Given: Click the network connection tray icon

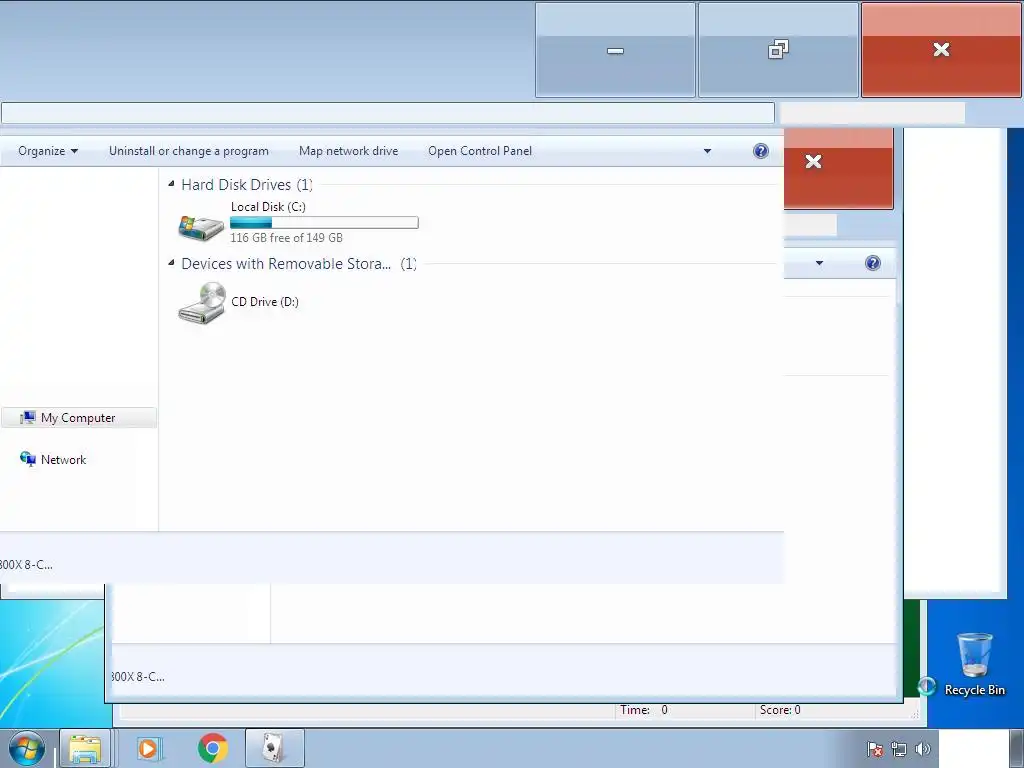Looking at the screenshot, I should 899,749.
